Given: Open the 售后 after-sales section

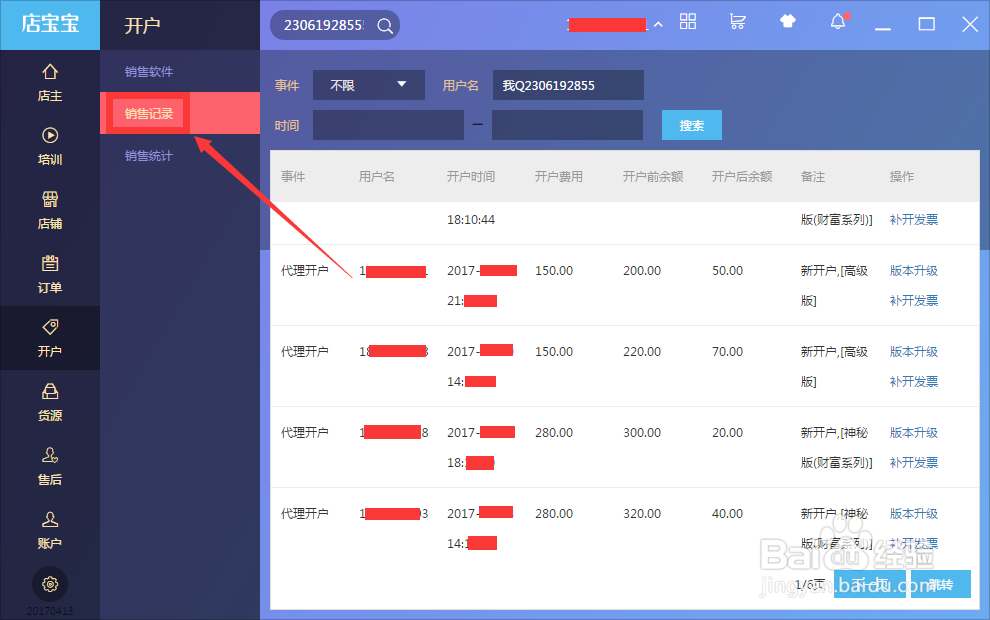Looking at the screenshot, I should [x=50, y=467].
